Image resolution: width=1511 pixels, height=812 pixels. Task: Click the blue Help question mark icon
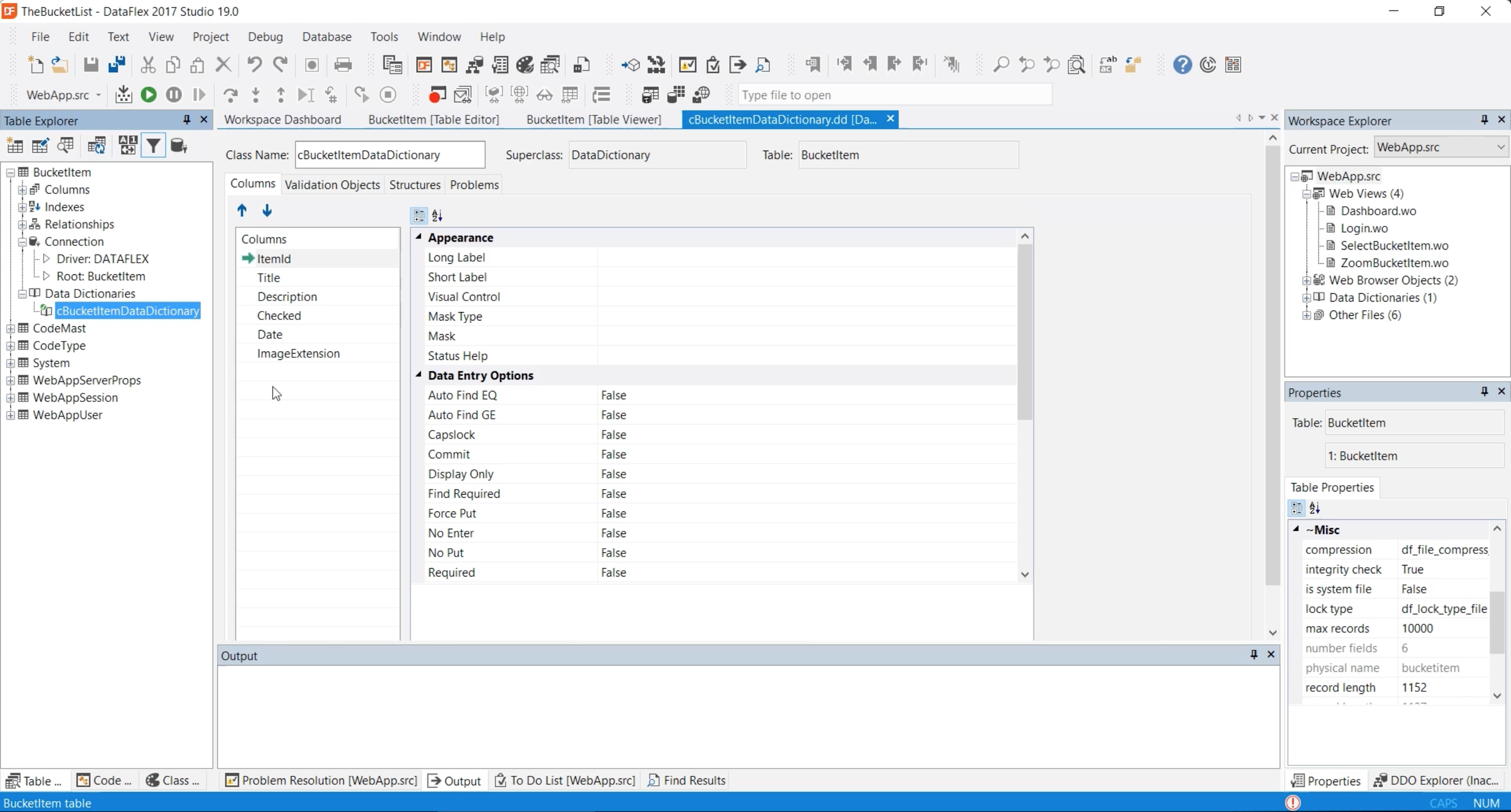[x=1182, y=65]
